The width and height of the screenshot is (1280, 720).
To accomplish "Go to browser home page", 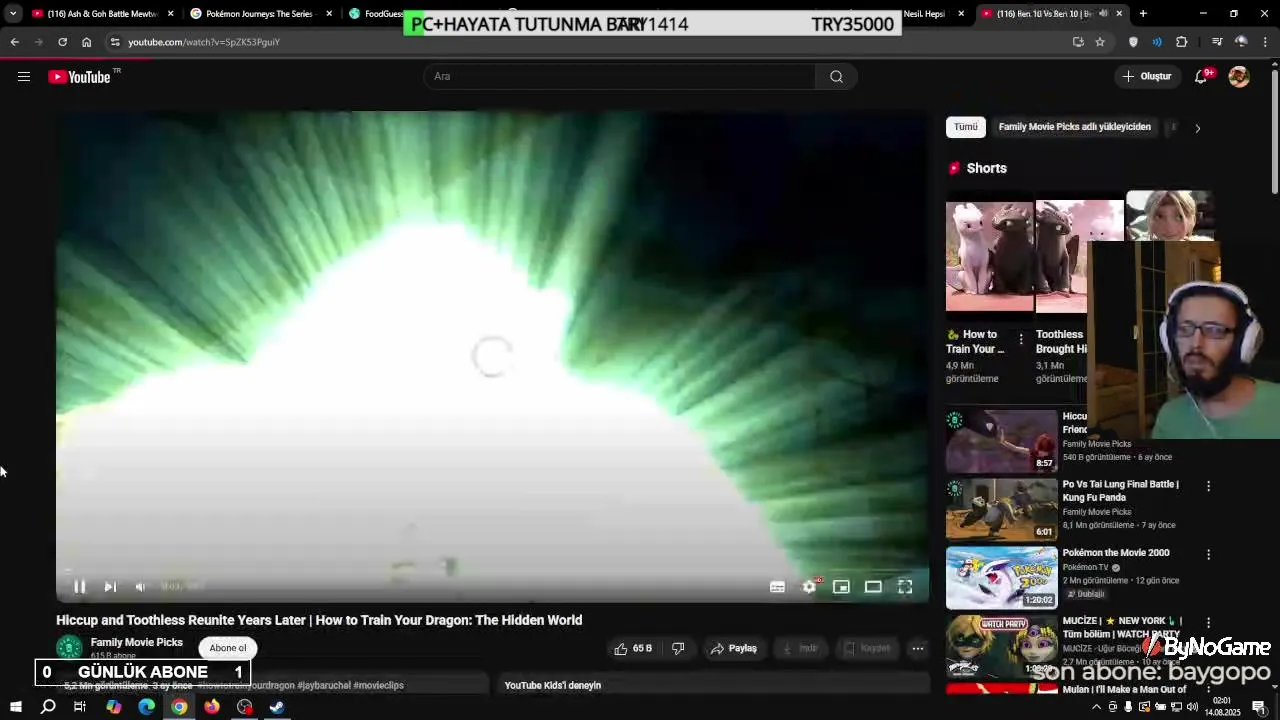I will click(86, 42).
